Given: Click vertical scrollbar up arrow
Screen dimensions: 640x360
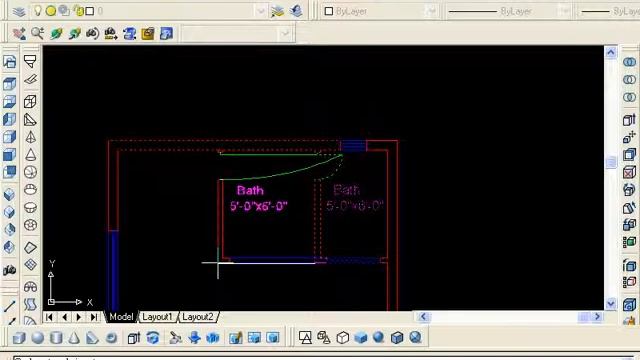Looking at the screenshot, I should coord(611,52).
